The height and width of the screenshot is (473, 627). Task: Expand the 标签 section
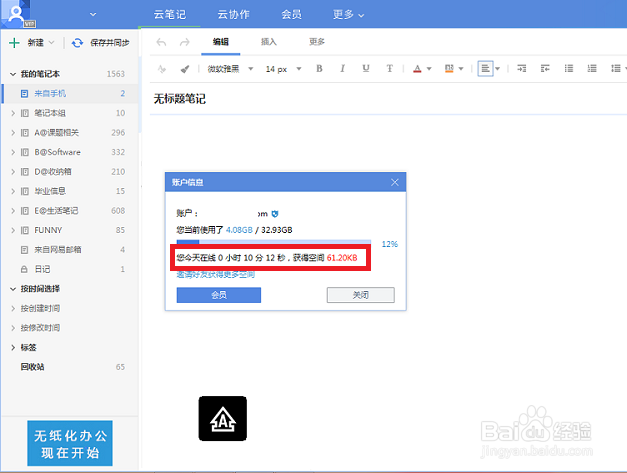[13, 347]
